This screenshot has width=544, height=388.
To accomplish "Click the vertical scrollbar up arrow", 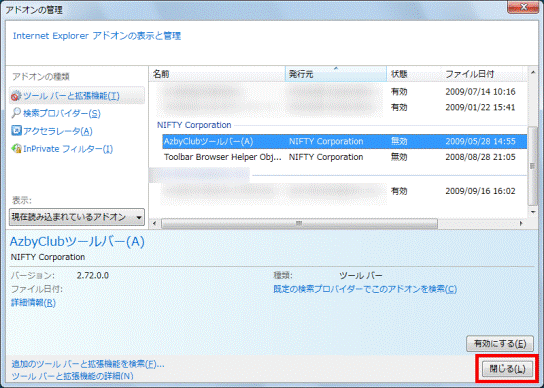I will click(x=533, y=73).
